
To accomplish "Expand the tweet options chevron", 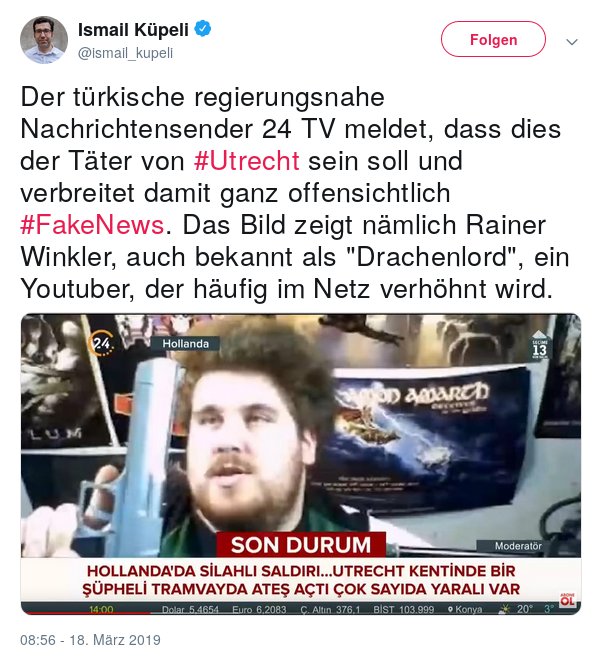I will coord(572,41).
